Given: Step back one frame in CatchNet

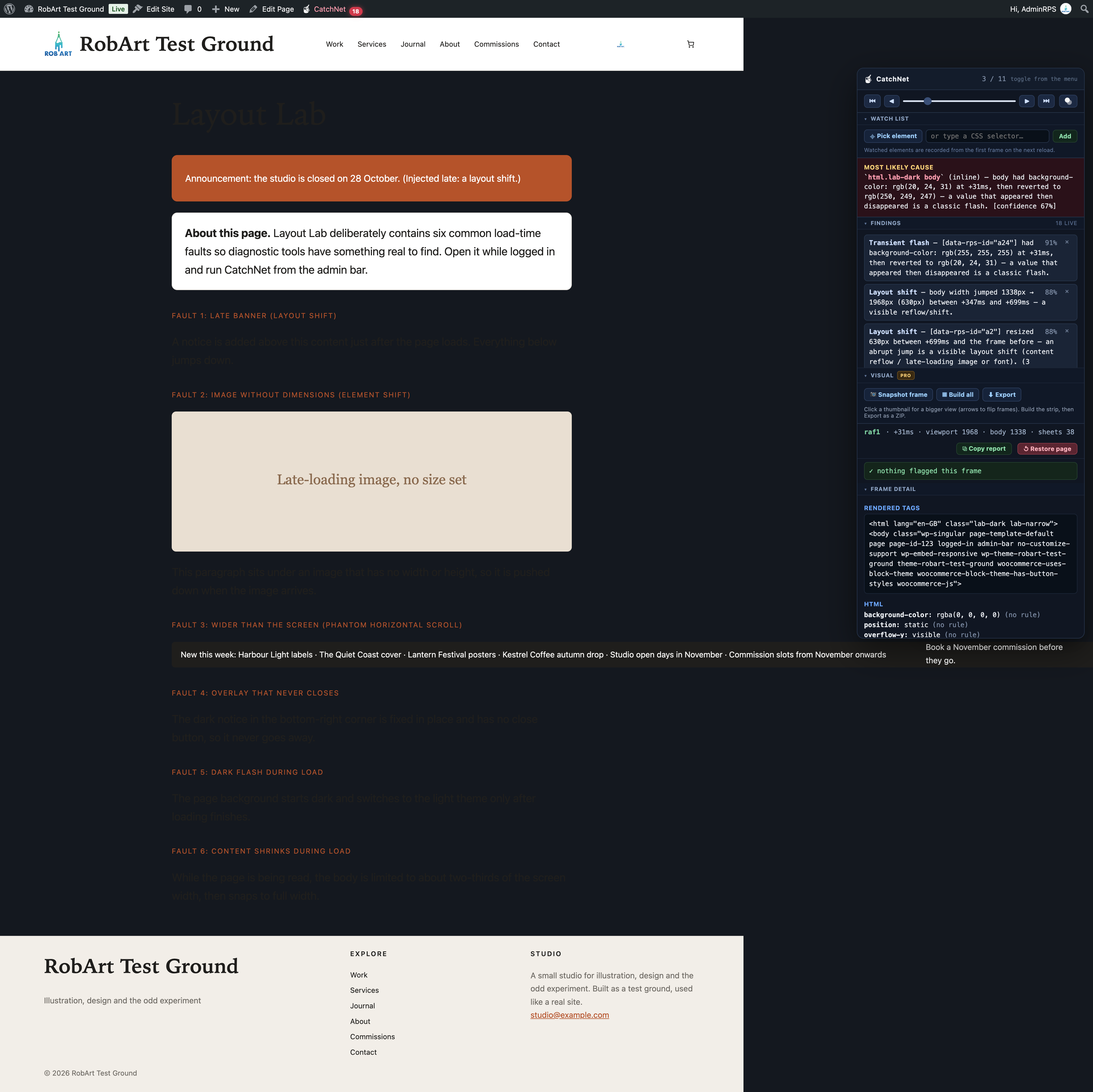Looking at the screenshot, I should 892,101.
